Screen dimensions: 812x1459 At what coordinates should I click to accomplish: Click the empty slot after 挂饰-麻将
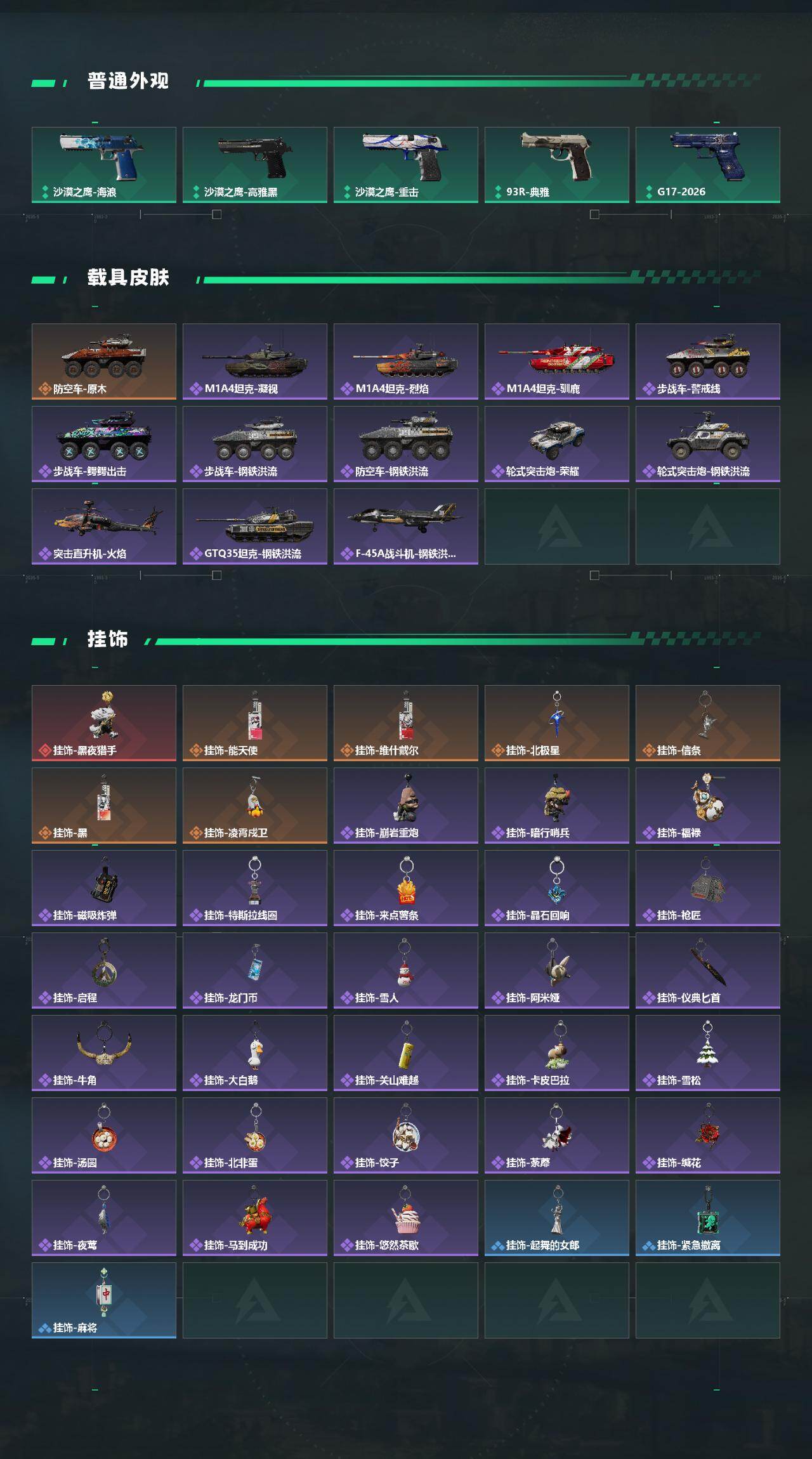tap(255, 1300)
